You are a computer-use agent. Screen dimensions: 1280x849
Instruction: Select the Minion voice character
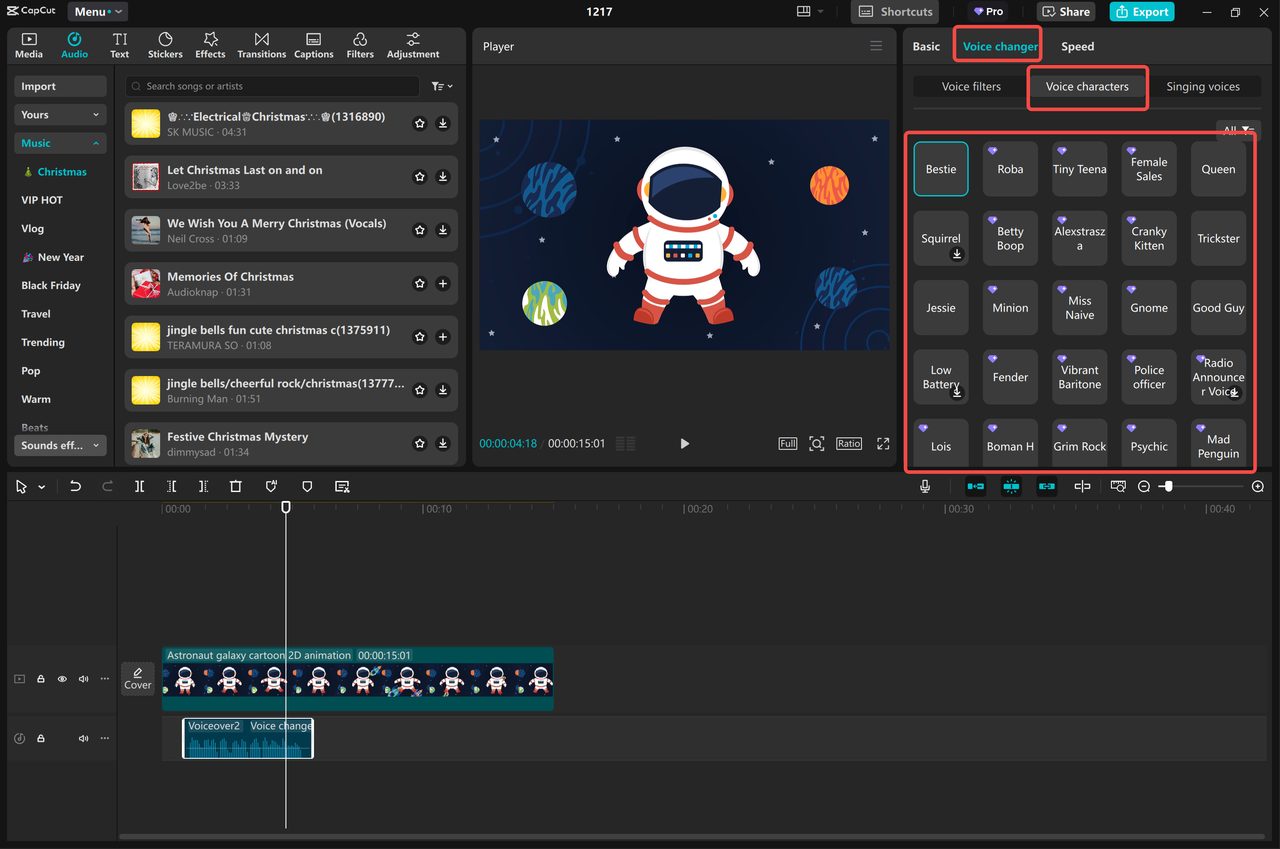[x=1010, y=307]
